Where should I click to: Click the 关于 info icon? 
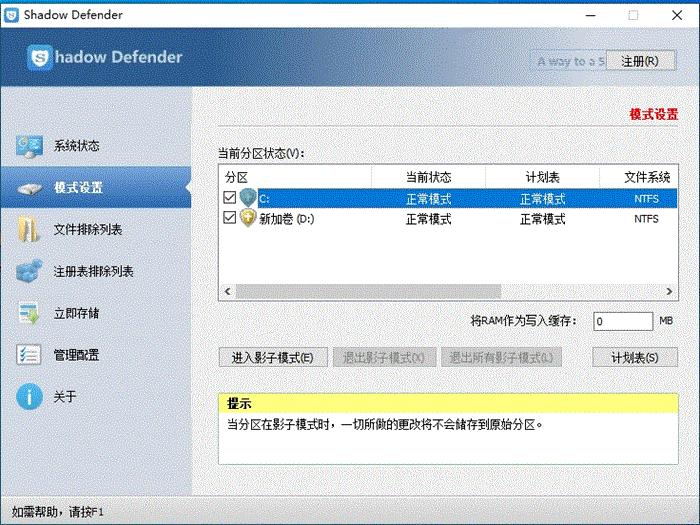[x=29, y=396]
